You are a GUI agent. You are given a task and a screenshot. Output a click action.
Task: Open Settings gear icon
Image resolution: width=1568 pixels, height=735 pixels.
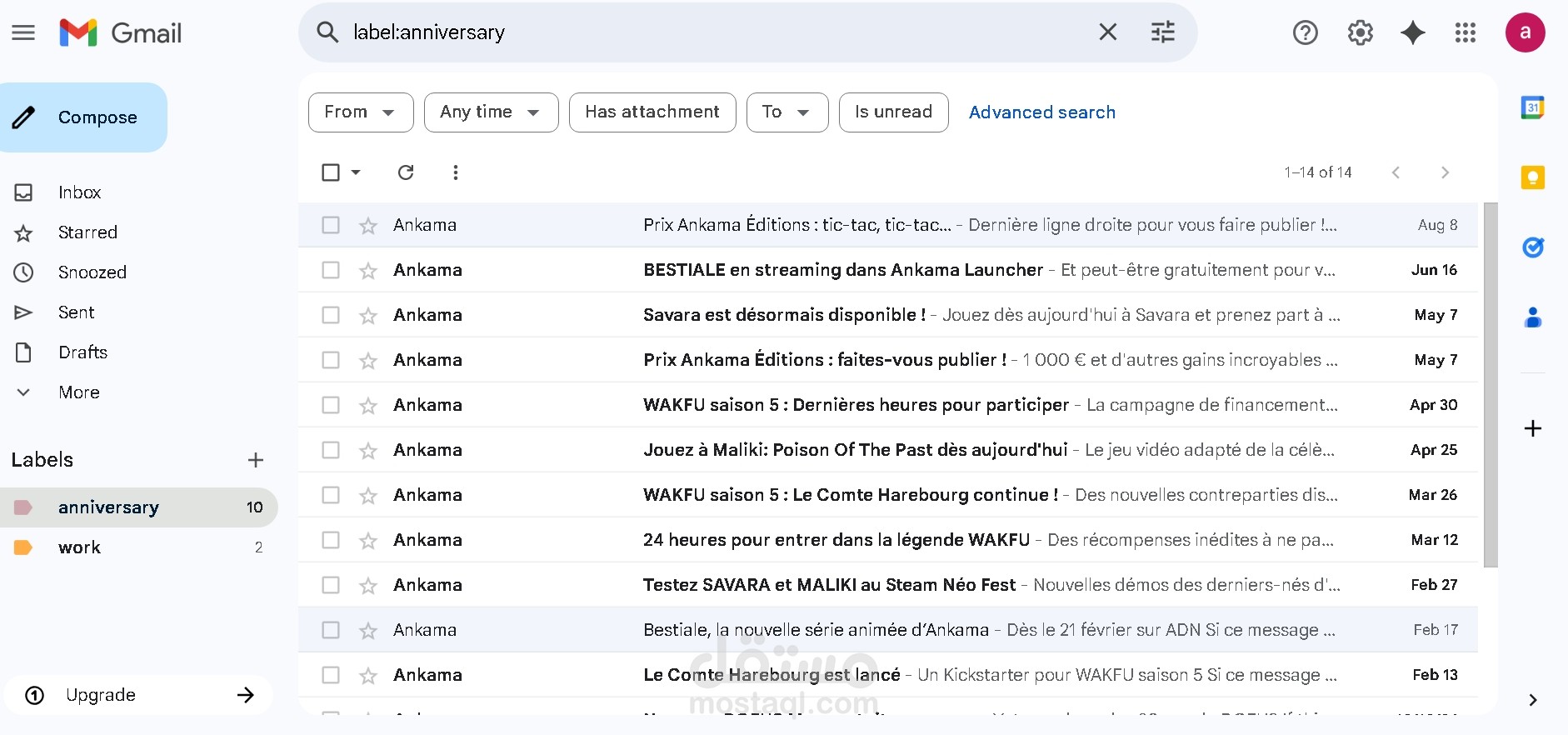[x=1360, y=32]
